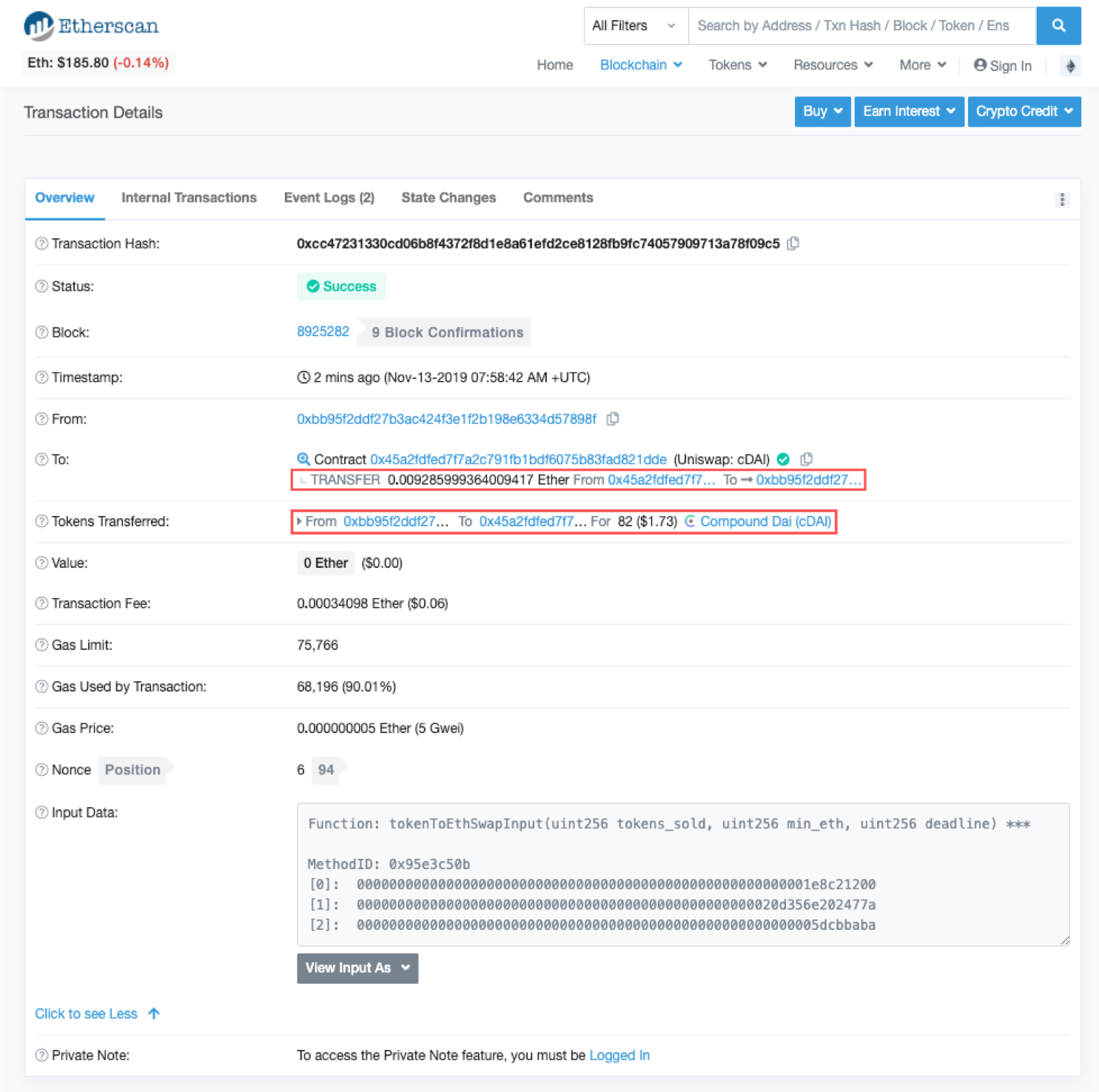The image size is (1099, 1092).
Task: Open the All Filters dropdown
Action: (x=636, y=26)
